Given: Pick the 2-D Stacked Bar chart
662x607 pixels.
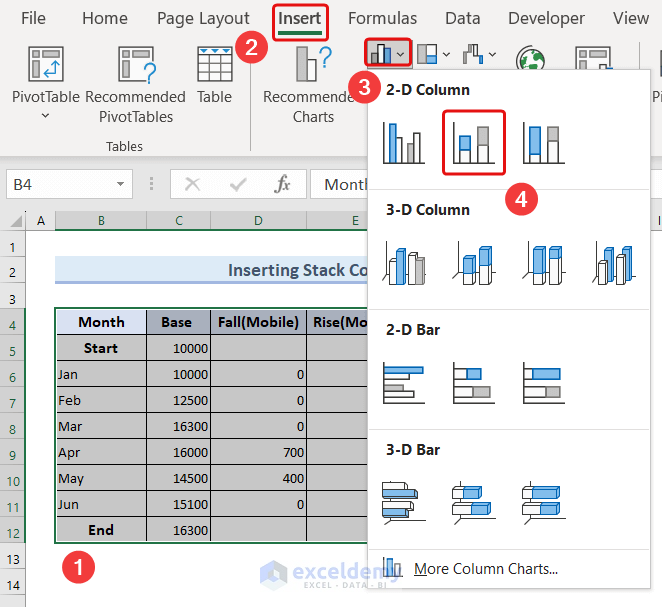Looking at the screenshot, I should tap(473, 383).
